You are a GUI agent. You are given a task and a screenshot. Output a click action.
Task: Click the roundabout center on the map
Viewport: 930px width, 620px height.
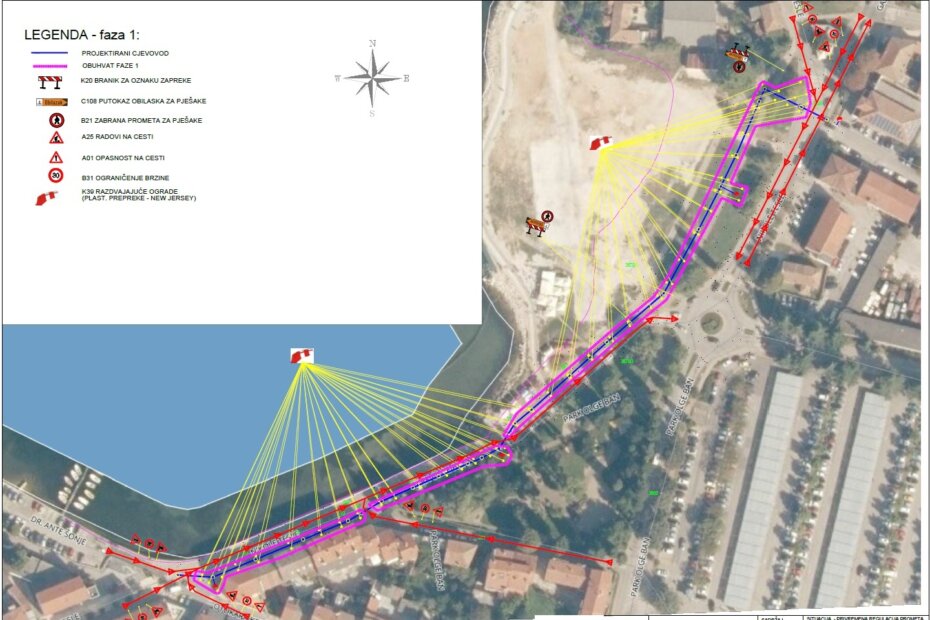click(711, 323)
